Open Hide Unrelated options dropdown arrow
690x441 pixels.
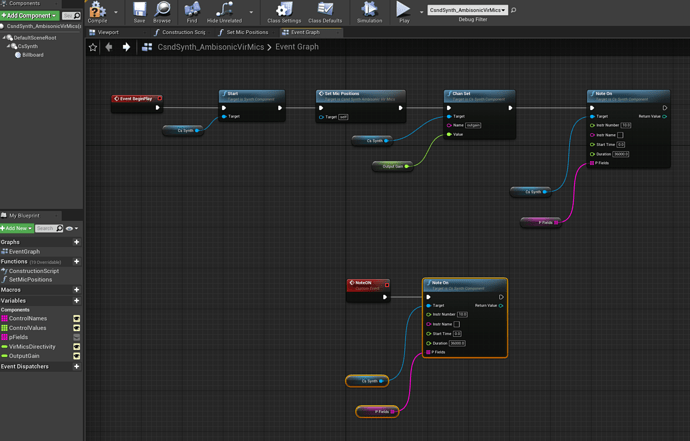pyautogui.click(x=251, y=12)
